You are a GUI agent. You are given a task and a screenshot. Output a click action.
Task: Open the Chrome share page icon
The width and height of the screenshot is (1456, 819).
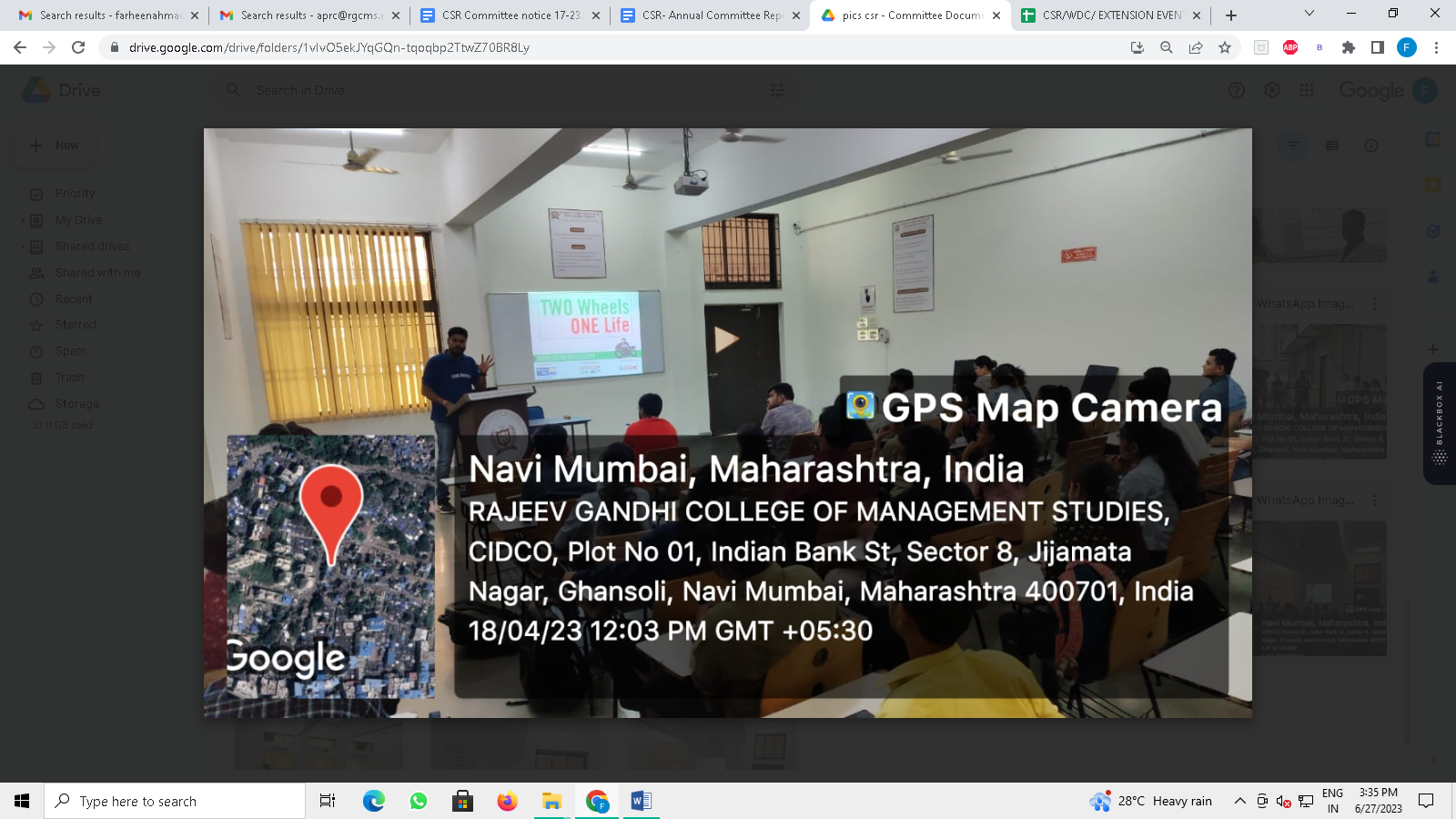click(1196, 47)
